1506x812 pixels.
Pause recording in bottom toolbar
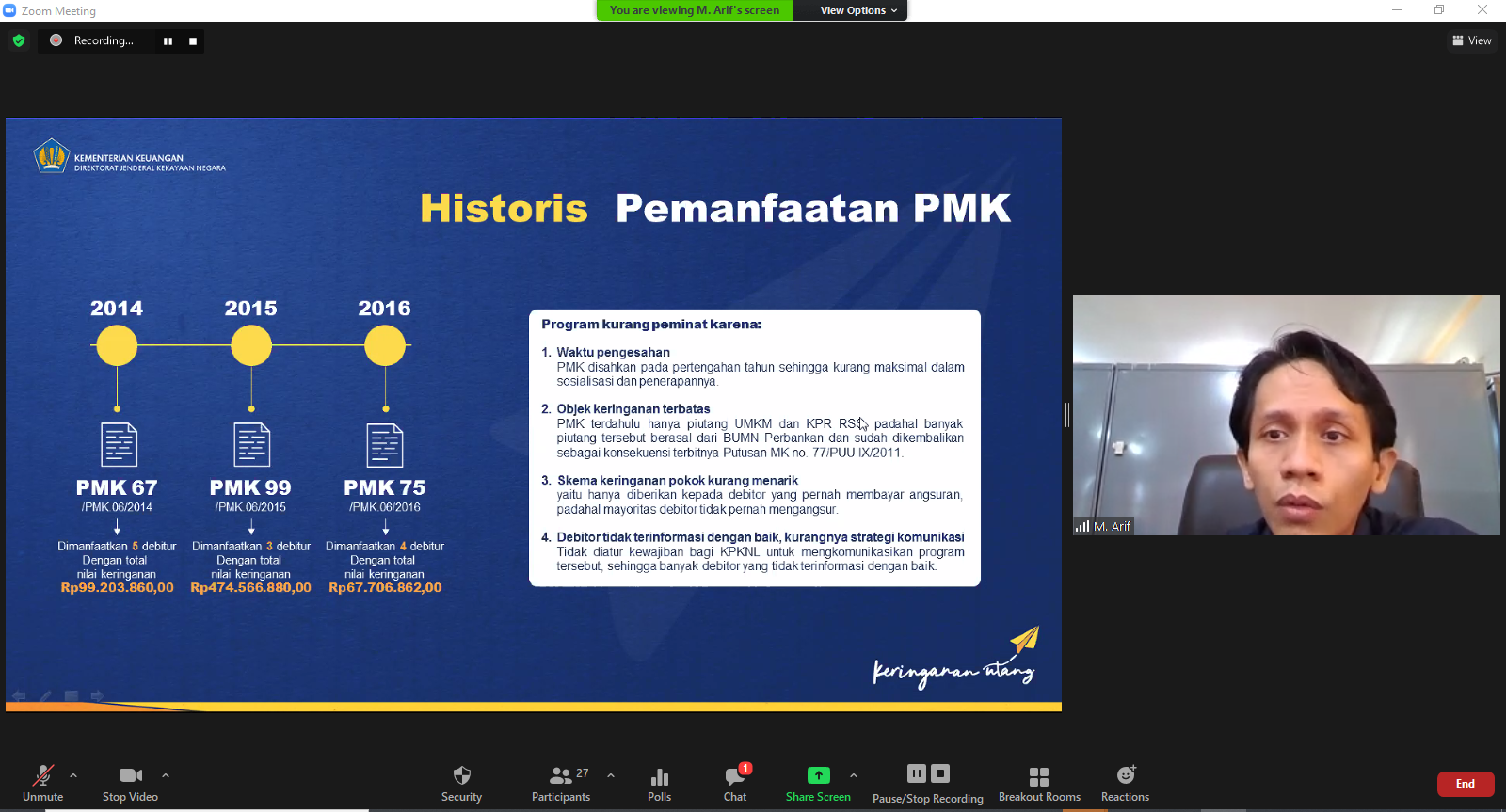click(917, 773)
